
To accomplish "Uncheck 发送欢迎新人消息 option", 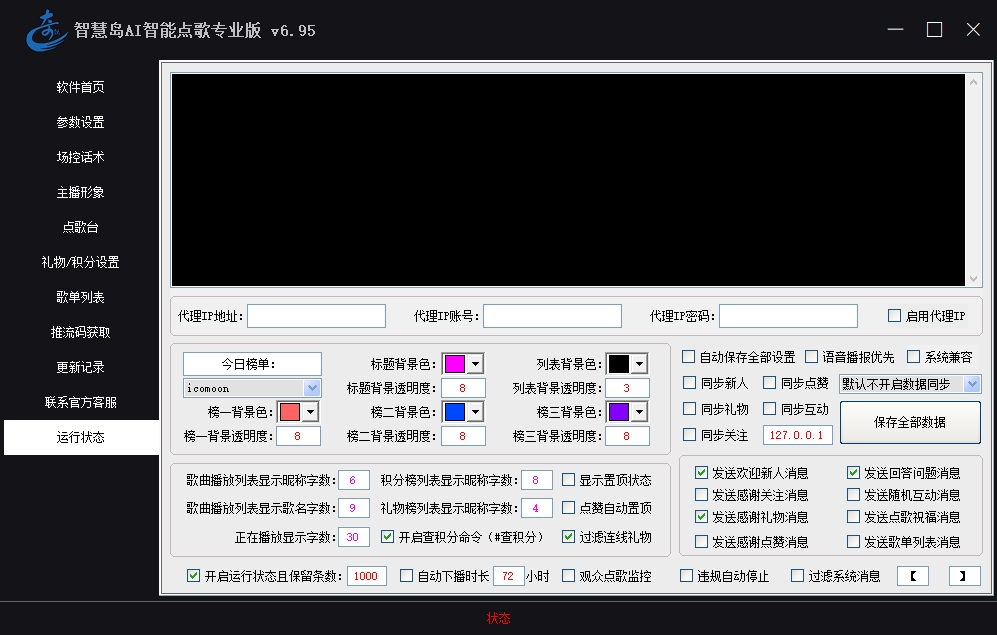I will tap(701, 473).
